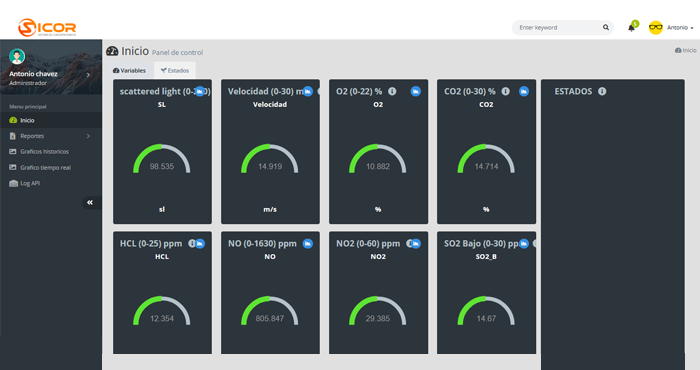The image size is (700, 370).
Task: Open the Antonio user dropdown
Action: tap(672, 28)
